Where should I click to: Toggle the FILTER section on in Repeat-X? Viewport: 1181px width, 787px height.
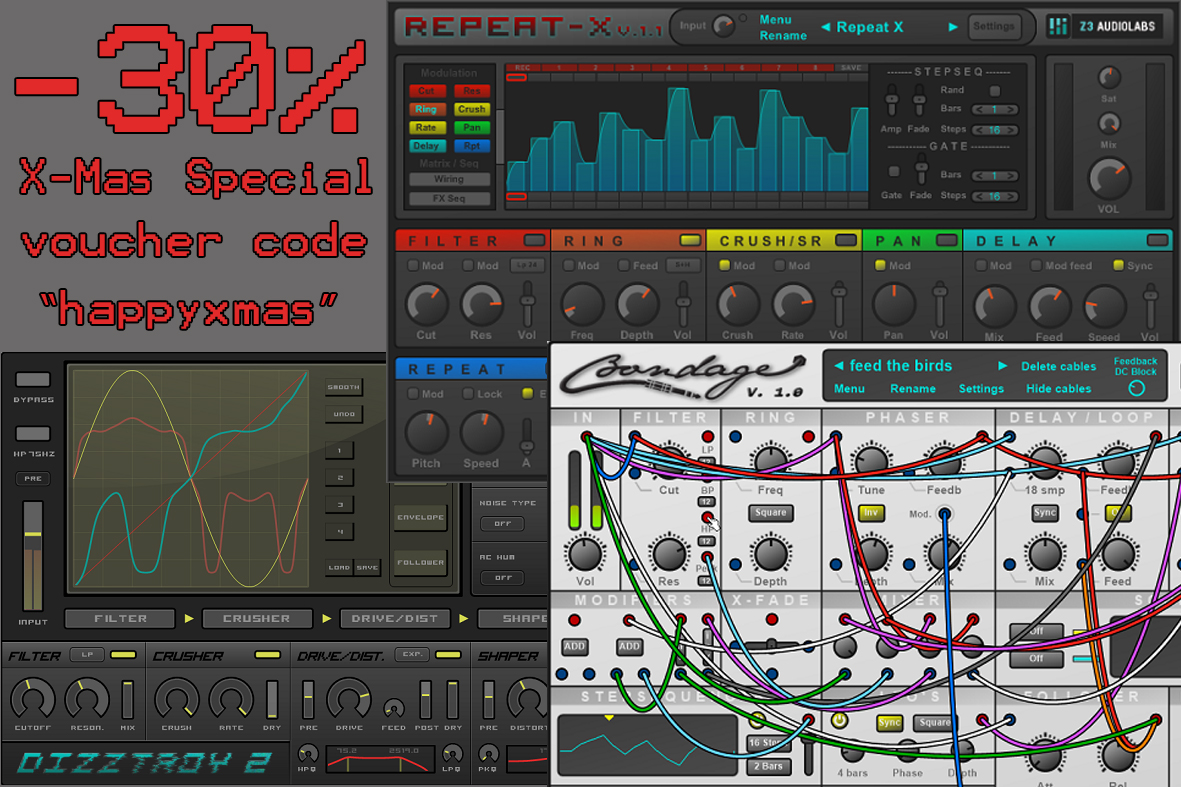click(535, 240)
